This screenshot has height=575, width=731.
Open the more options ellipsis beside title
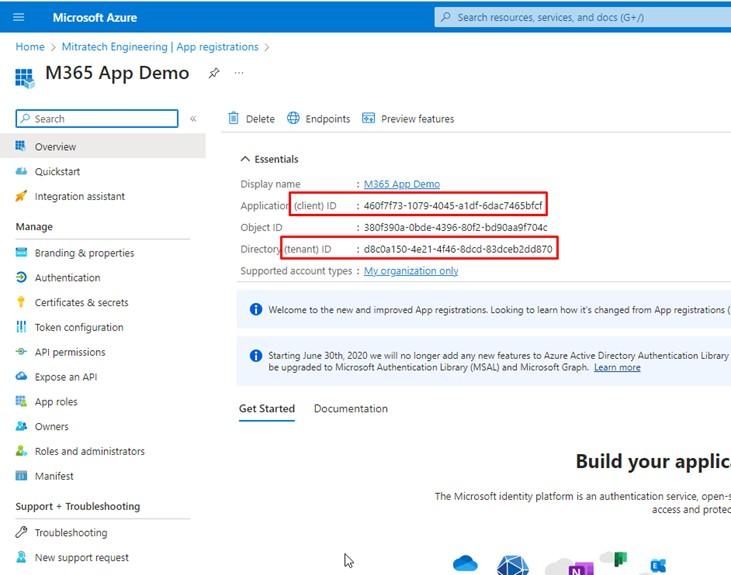(239, 73)
